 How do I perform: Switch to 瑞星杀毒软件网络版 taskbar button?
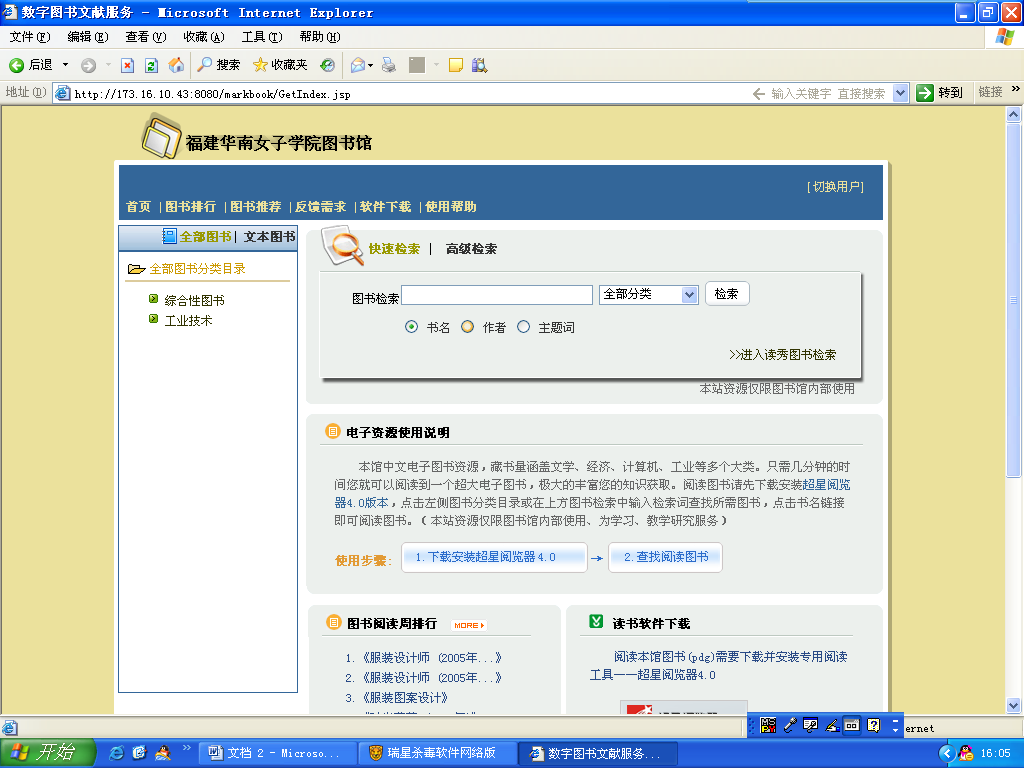click(437, 754)
